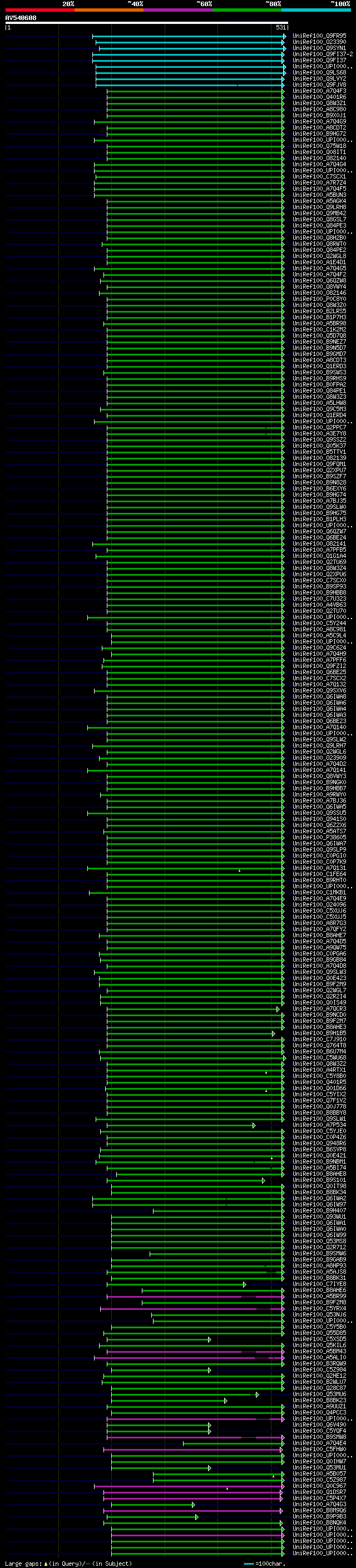Click the white query sequence bar

point(147,23)
